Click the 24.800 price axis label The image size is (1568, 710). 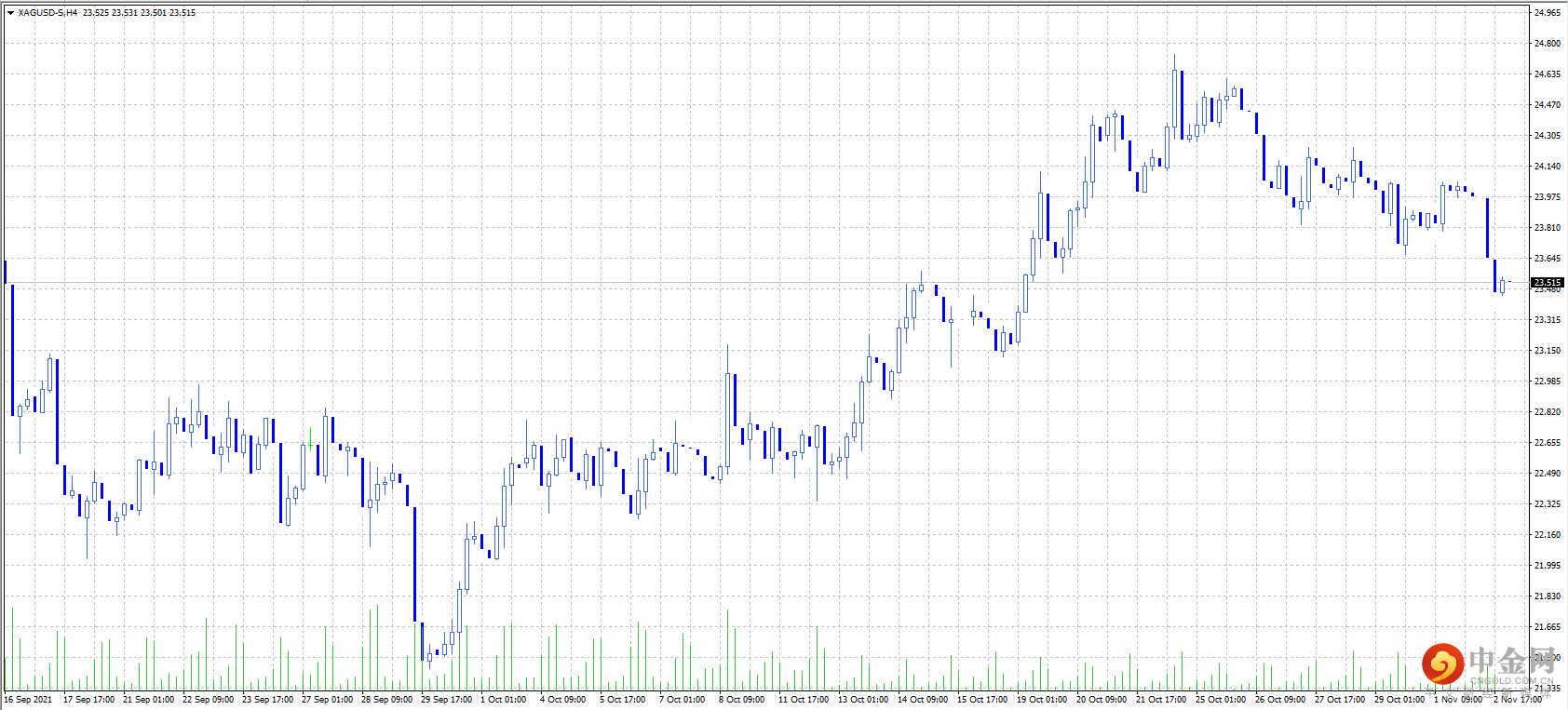click(1547, 44)
